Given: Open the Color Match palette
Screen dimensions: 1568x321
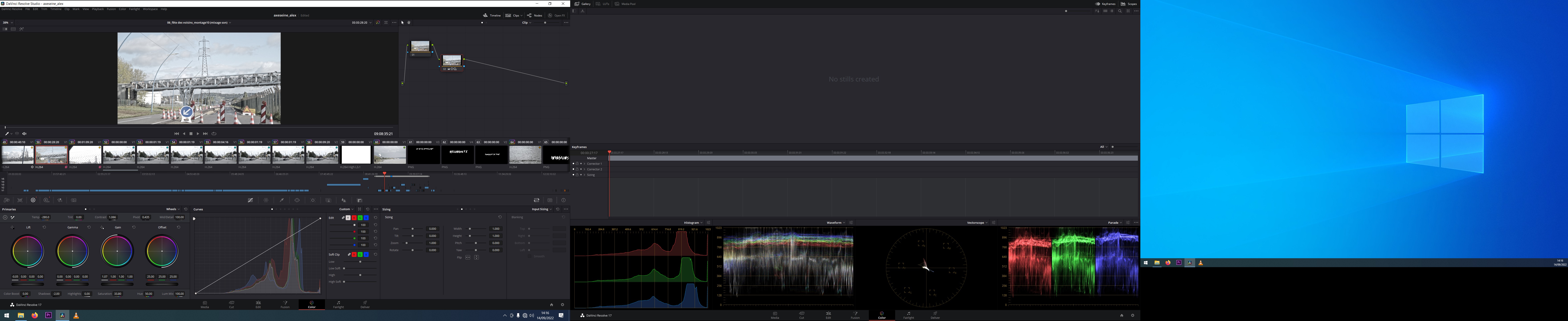Looking at the screenshot, I should pos(20,200).
